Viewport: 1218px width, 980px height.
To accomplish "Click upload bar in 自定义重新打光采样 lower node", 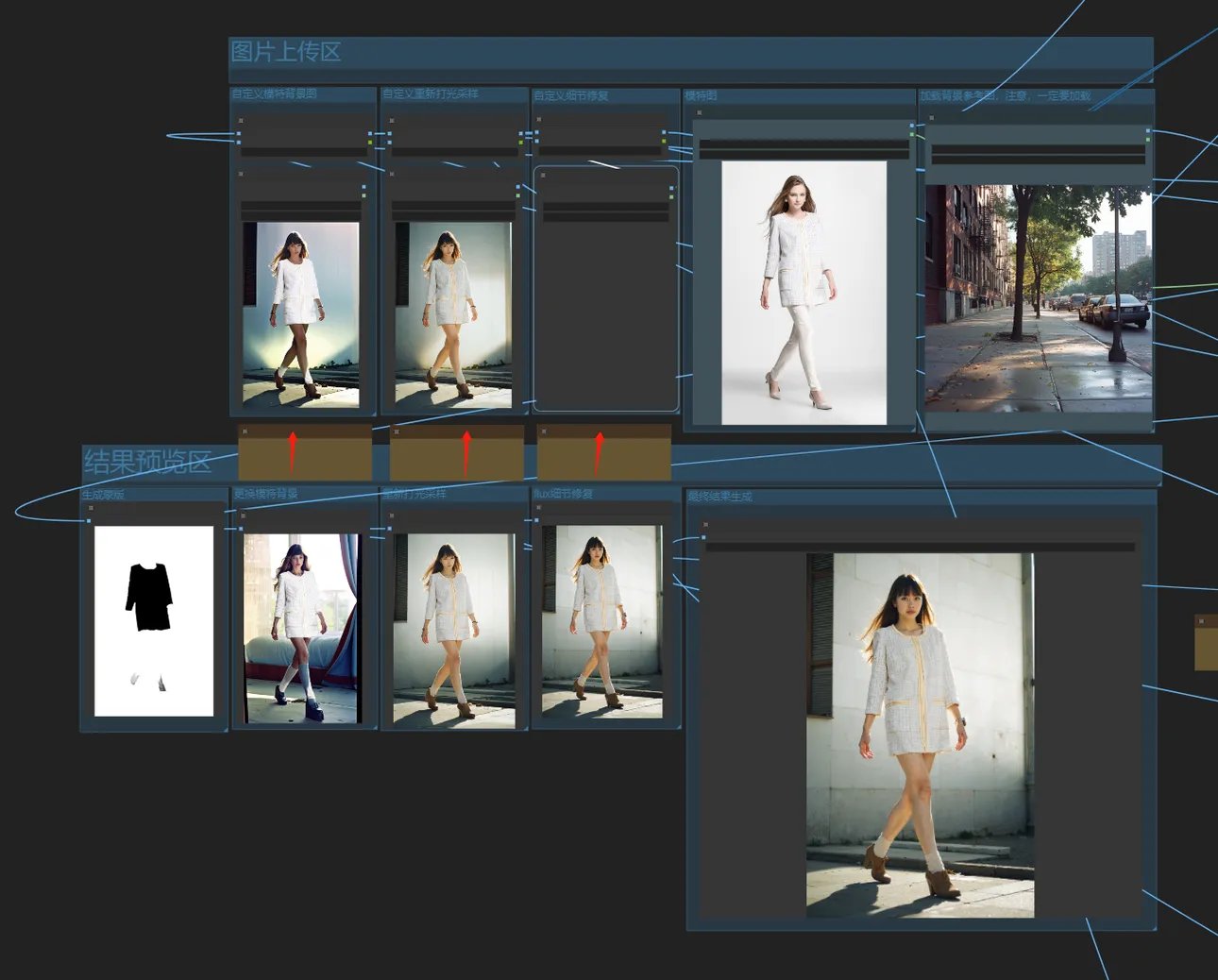I will 452,216.
